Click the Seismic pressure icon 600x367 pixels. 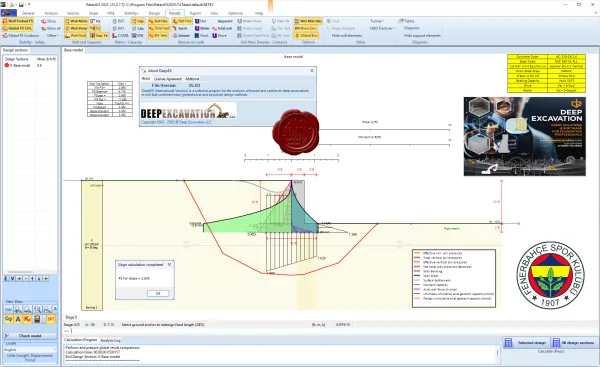[175, 36]
